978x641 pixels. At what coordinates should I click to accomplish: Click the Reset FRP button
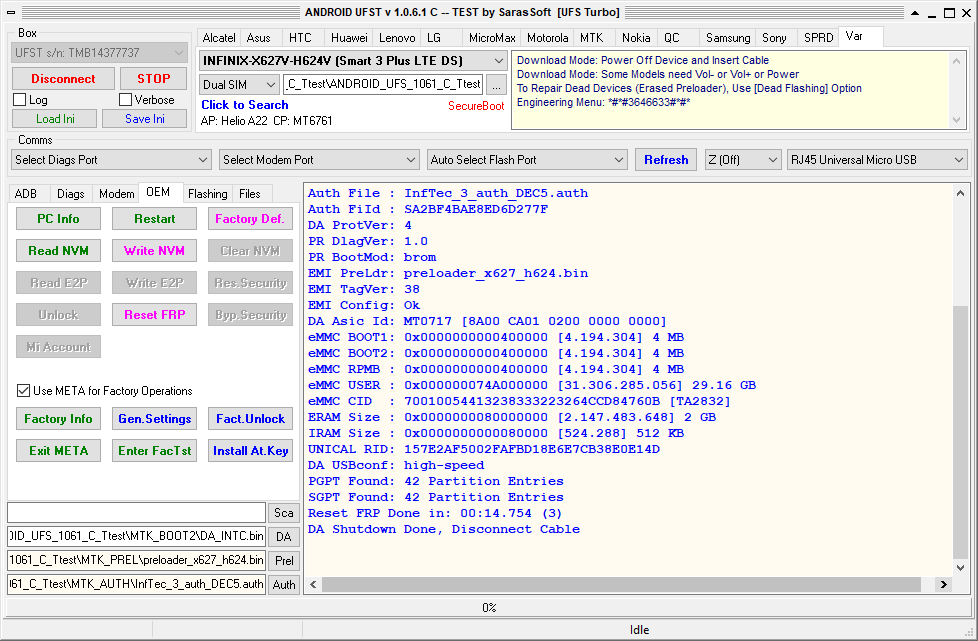154,315
